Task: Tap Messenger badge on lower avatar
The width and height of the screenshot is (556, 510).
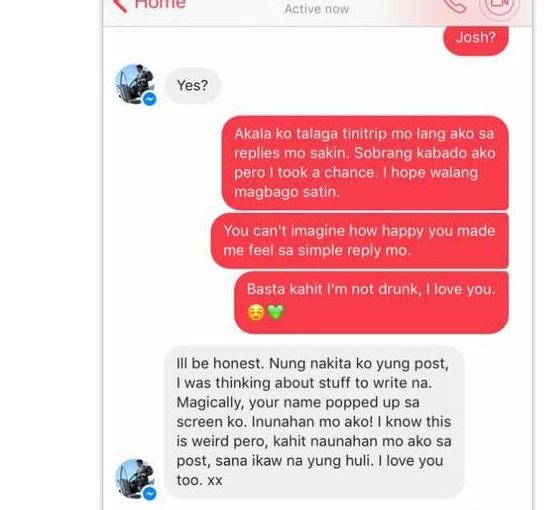Action: [x=150, y=493]
